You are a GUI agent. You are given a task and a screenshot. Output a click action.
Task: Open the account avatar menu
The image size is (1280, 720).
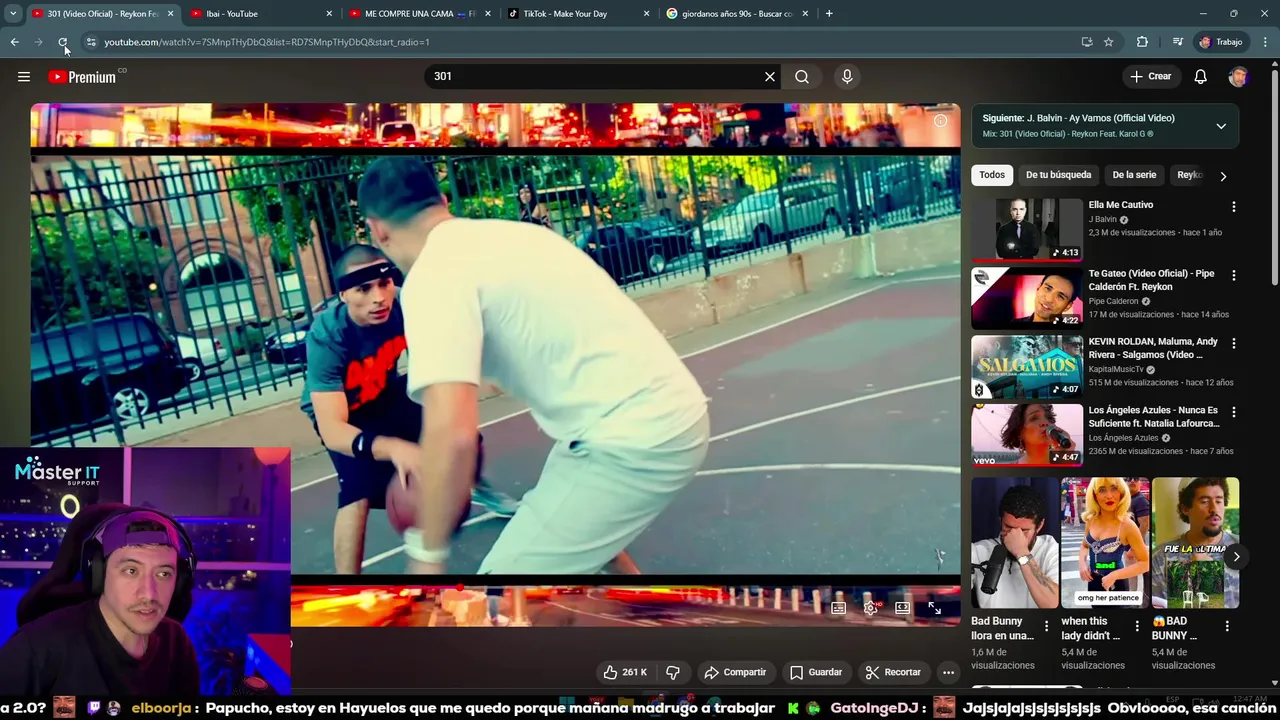click(1238, 77)
